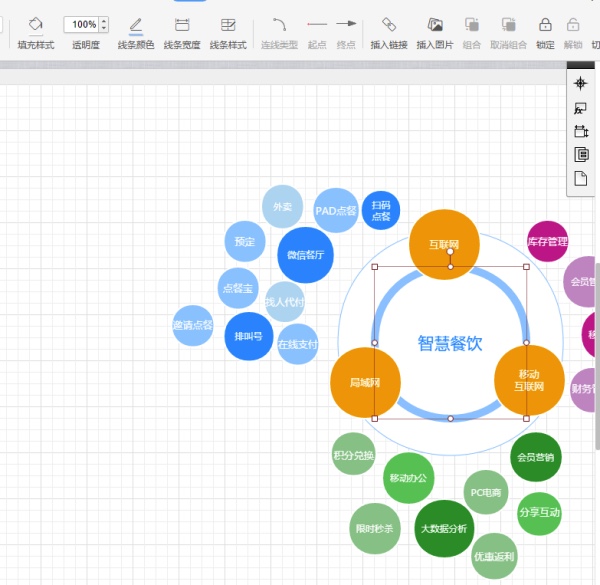Click the unlock (解锁) icon in the toolbar

point(573,24)
